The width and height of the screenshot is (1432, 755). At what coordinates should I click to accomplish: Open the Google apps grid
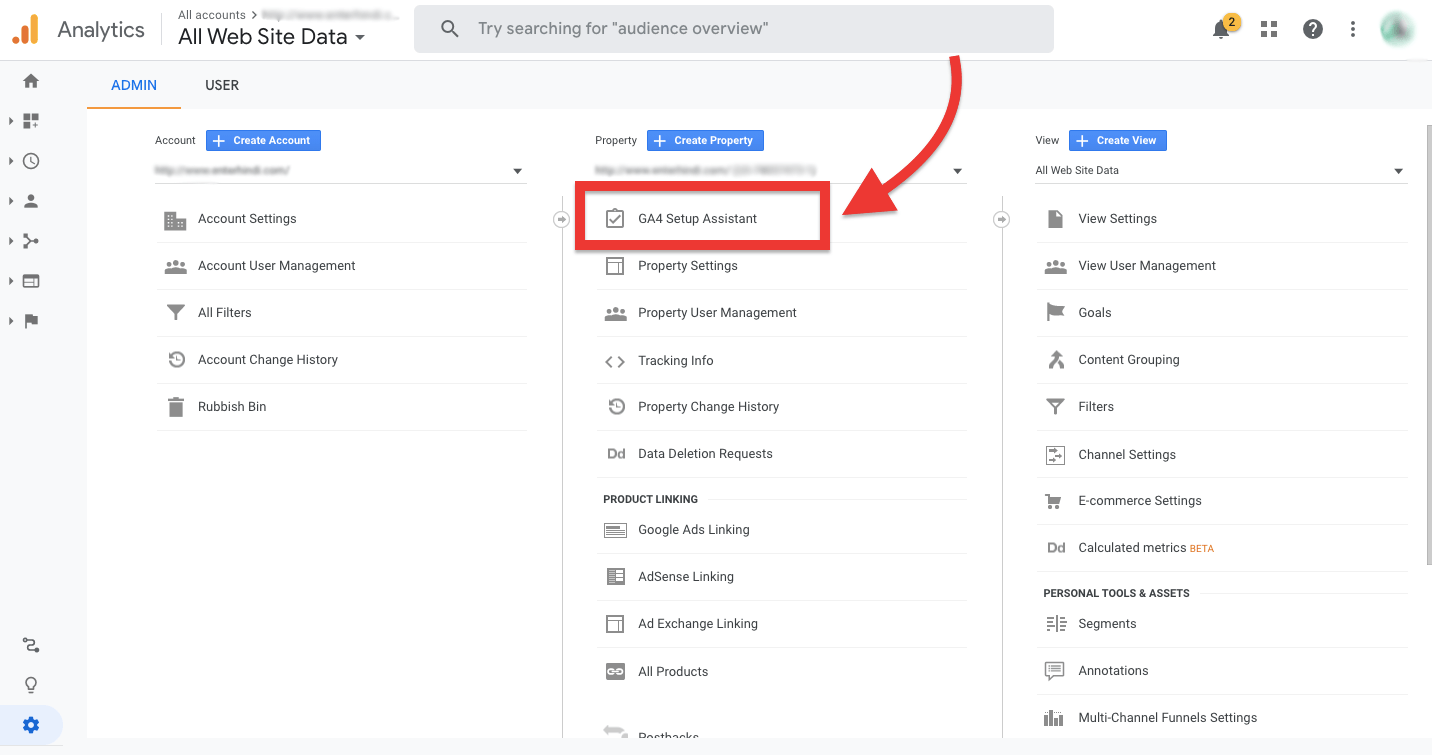tap(1269, 29)
